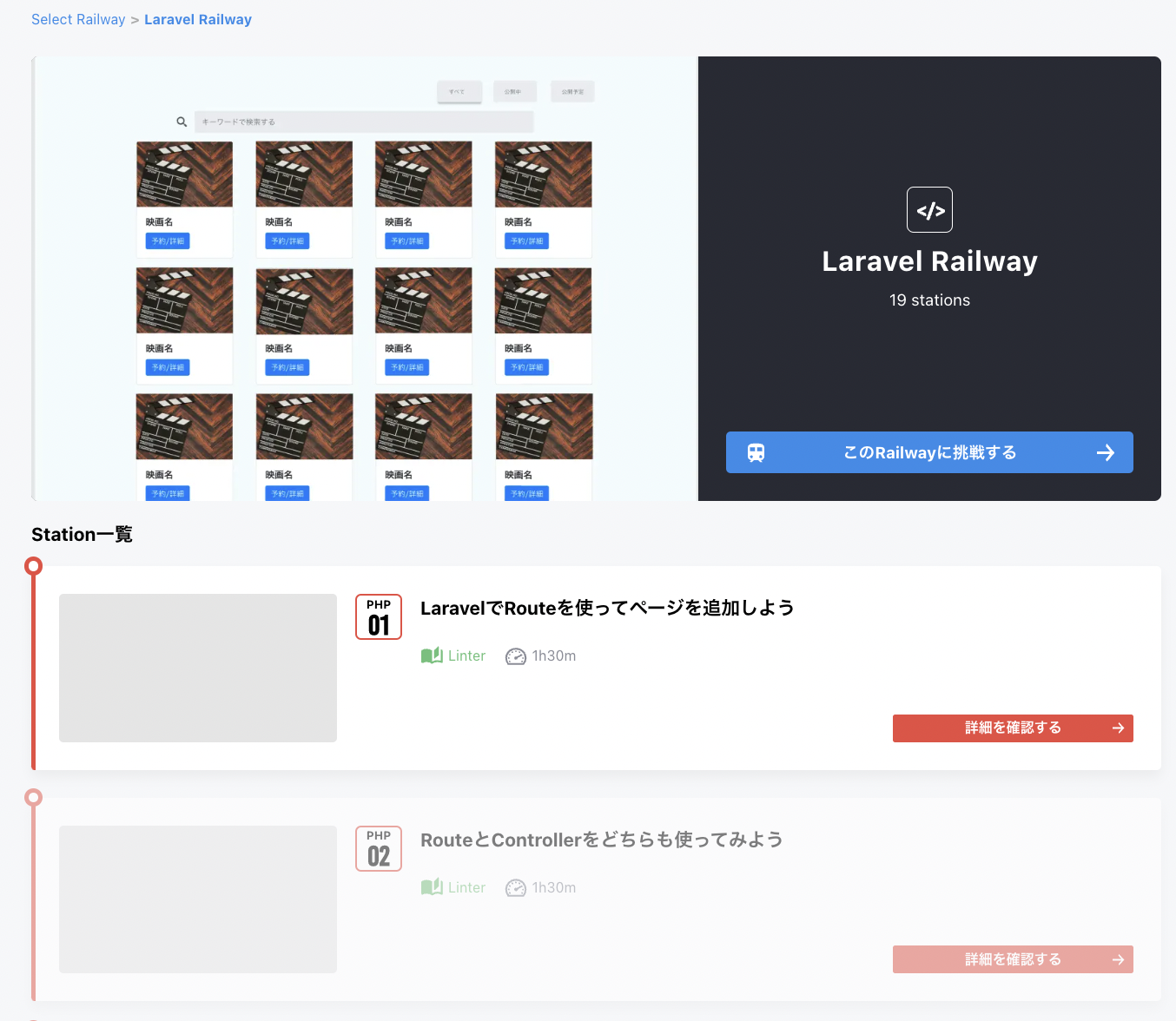
Task: Click the Linter book icon for station 01
Action: pyautogui.click(x=432, y=655)
